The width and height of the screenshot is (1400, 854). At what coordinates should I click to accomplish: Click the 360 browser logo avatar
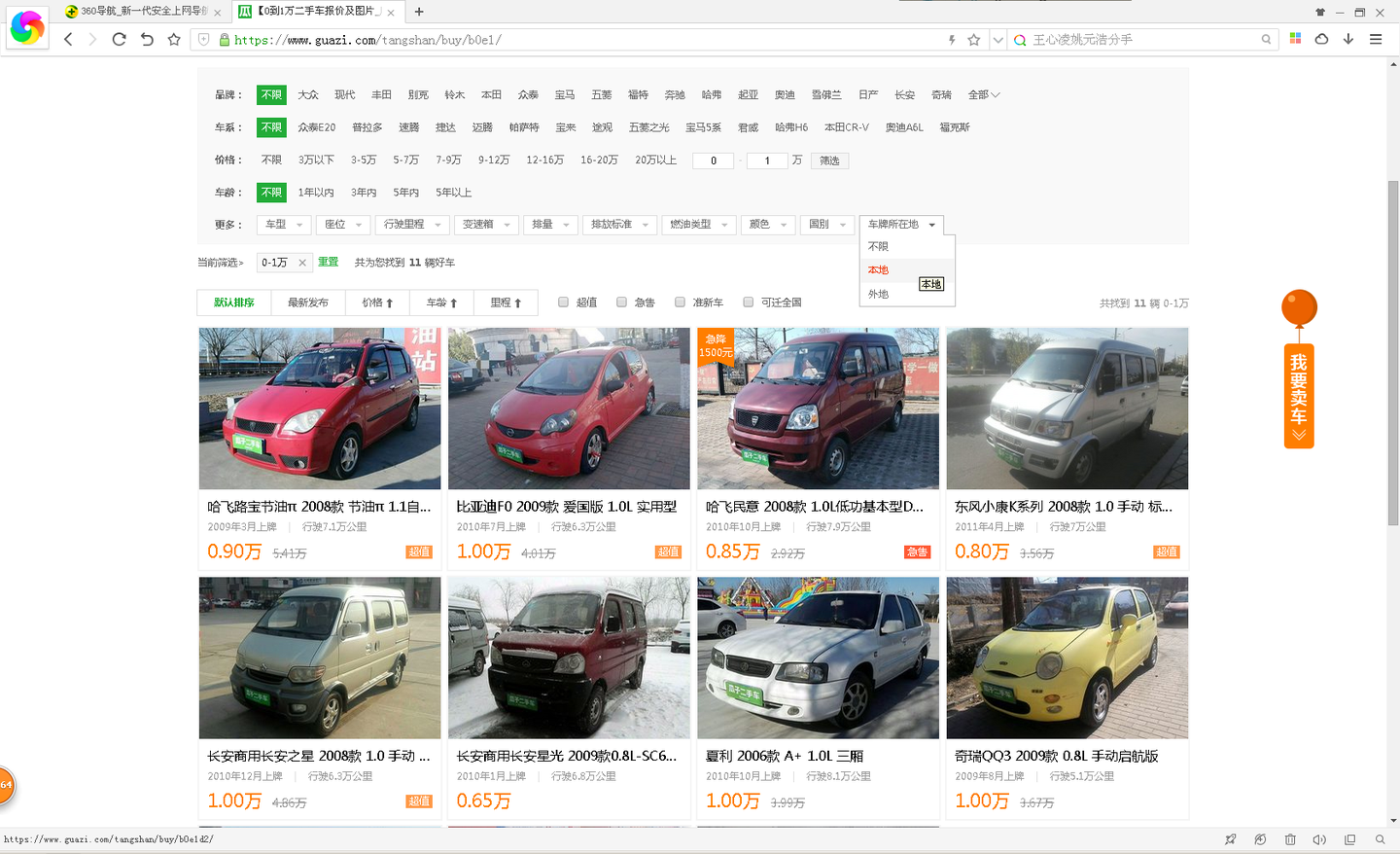click(x=26, y=27)
